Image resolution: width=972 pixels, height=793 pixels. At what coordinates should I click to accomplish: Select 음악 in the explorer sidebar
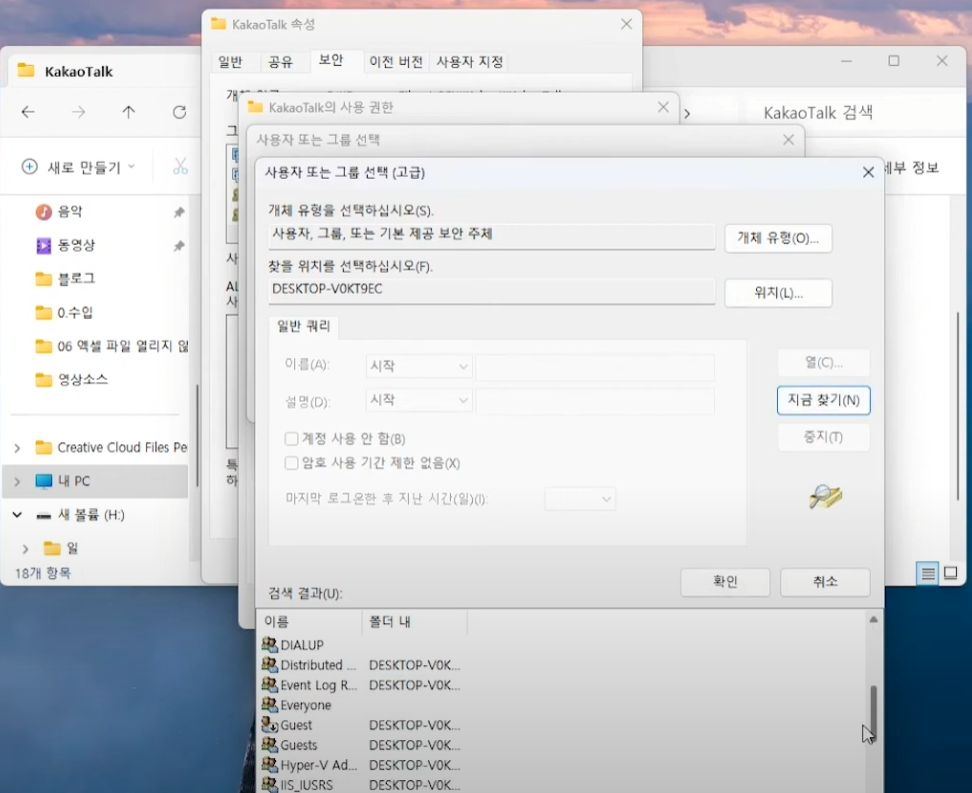click(x=69, y=211)
